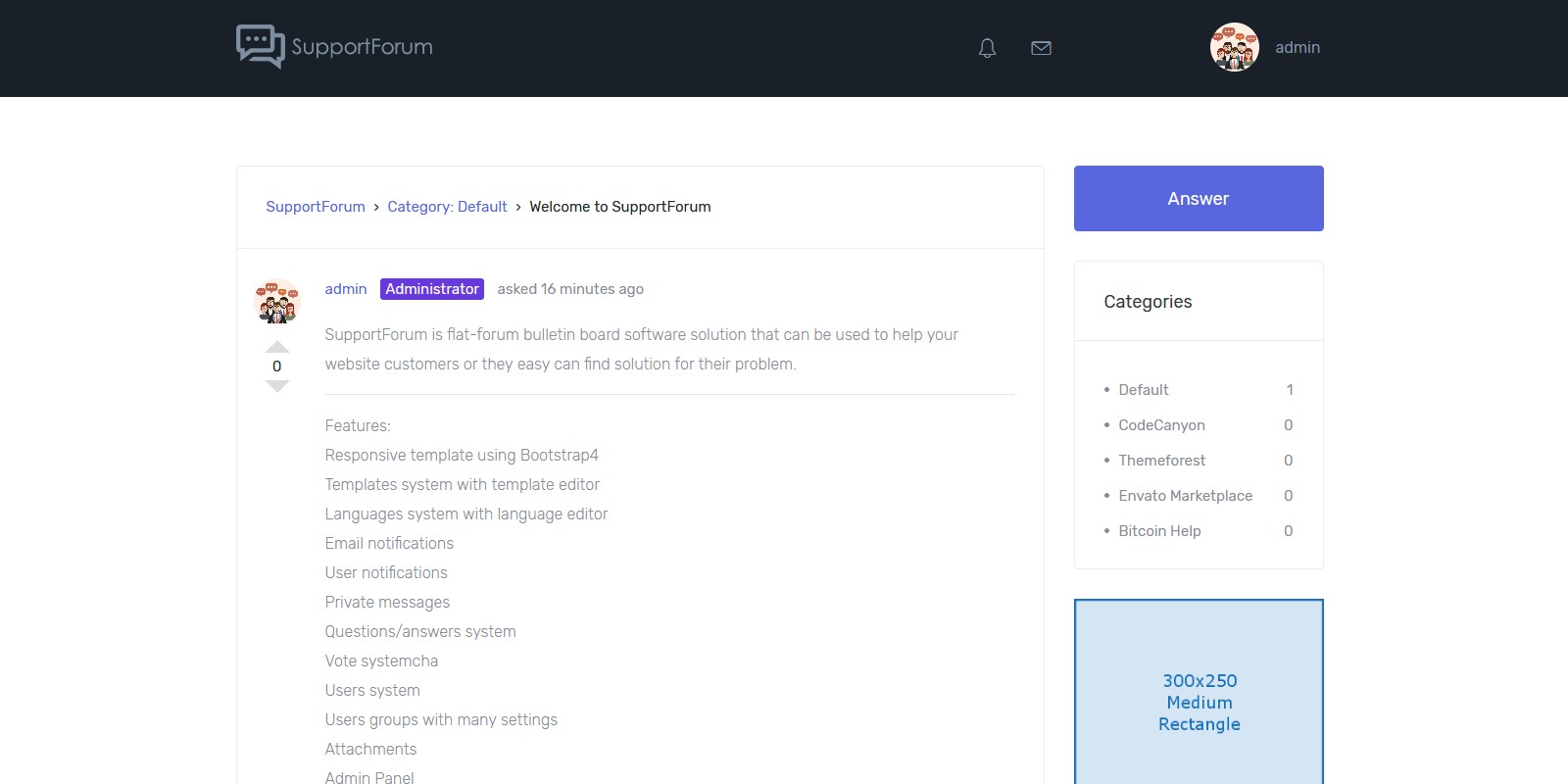
Task: Open the admin username menu in header
Action: coord(1298,47)
